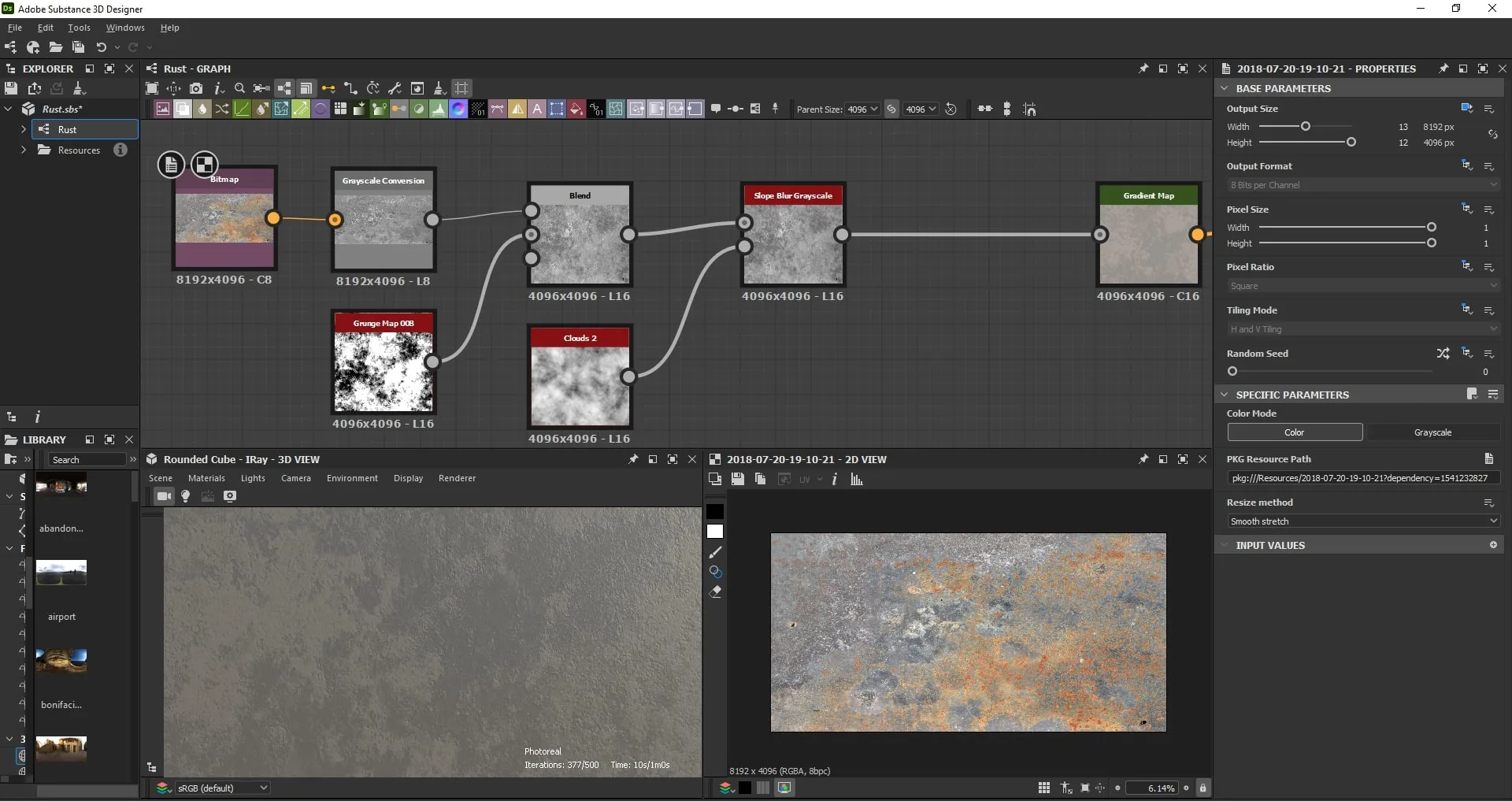Screen dimensions: 1512x801
Task: Click the undo arrow in main toolbar
Action: point(101,47)
